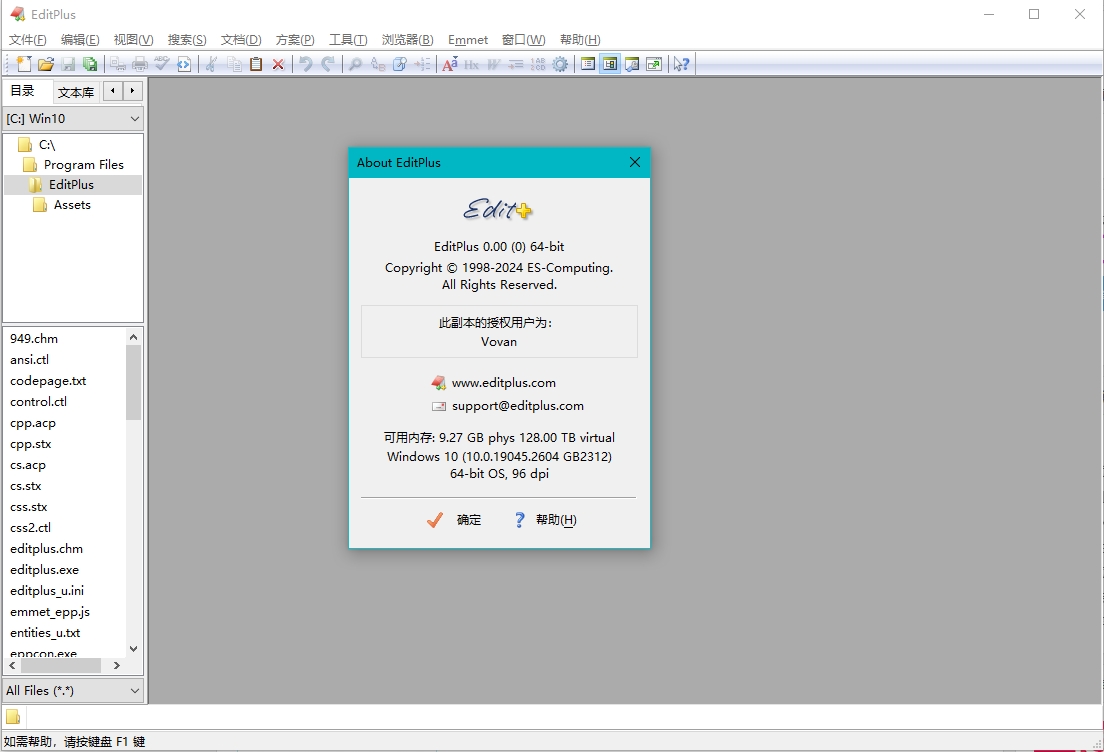This screenshot has width=1104, height=752.
Task: Select the cpp.stx file
Action: coord(30,444)
